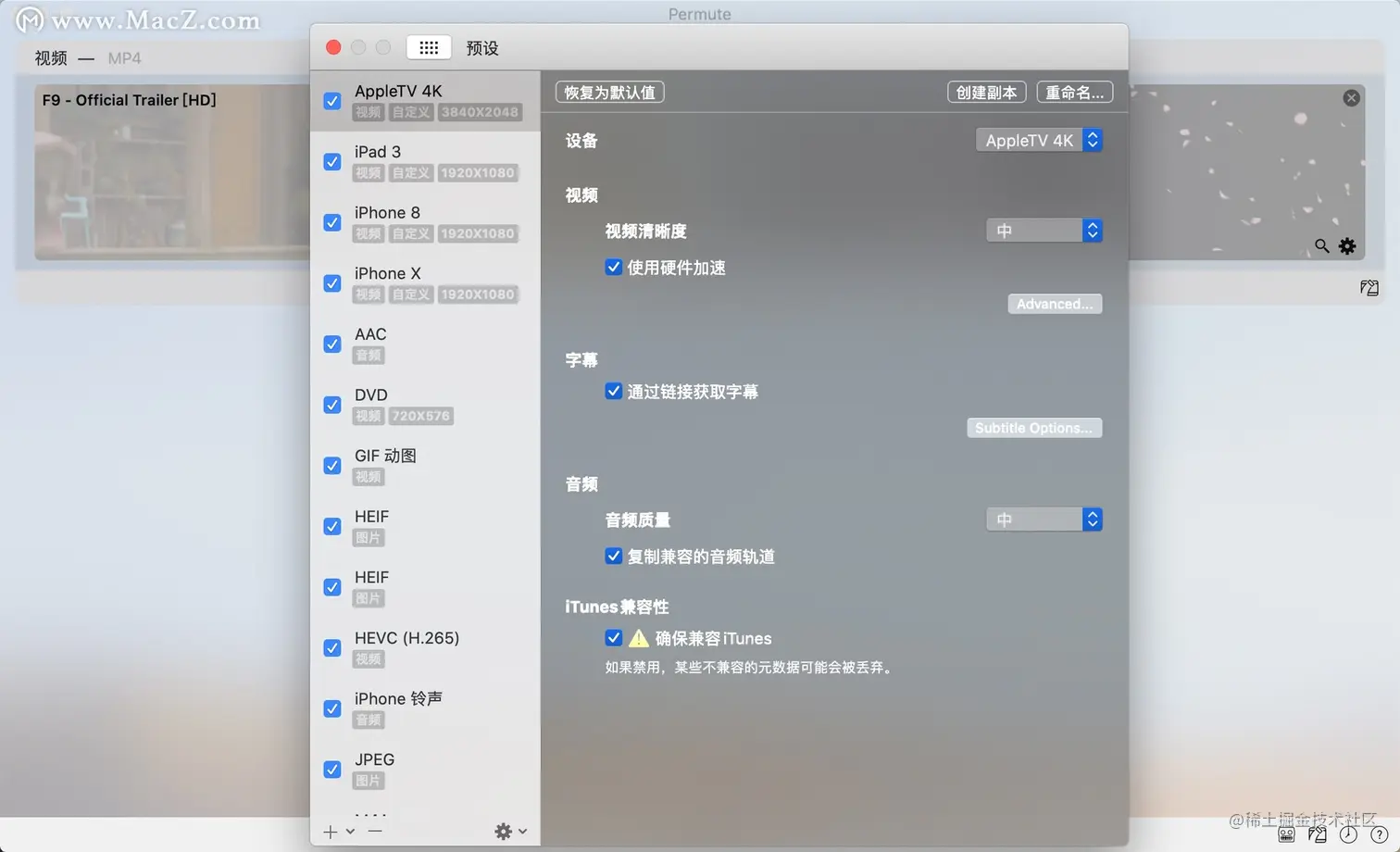1400x852 pixels.
Task: Open the Advanced... video options
Action: pos(1055,304)
